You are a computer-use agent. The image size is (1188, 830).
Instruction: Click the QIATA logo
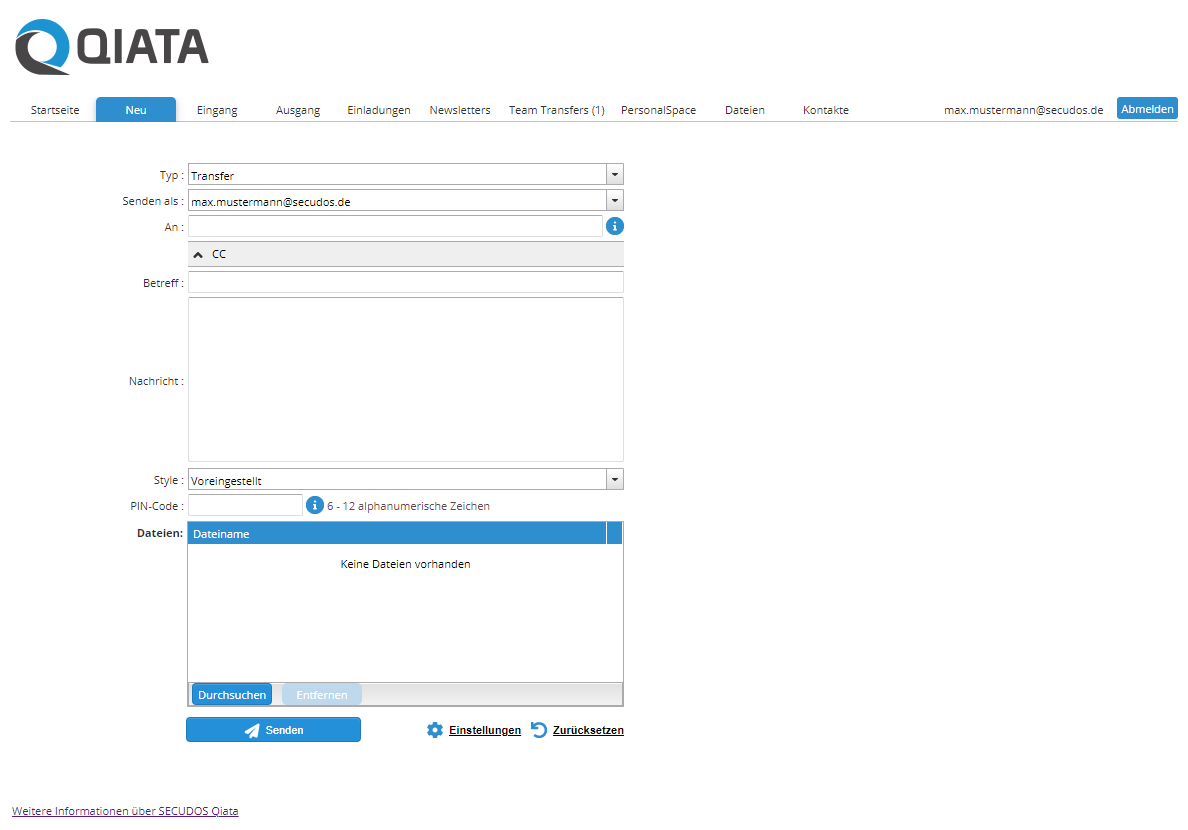pos(110,45)
